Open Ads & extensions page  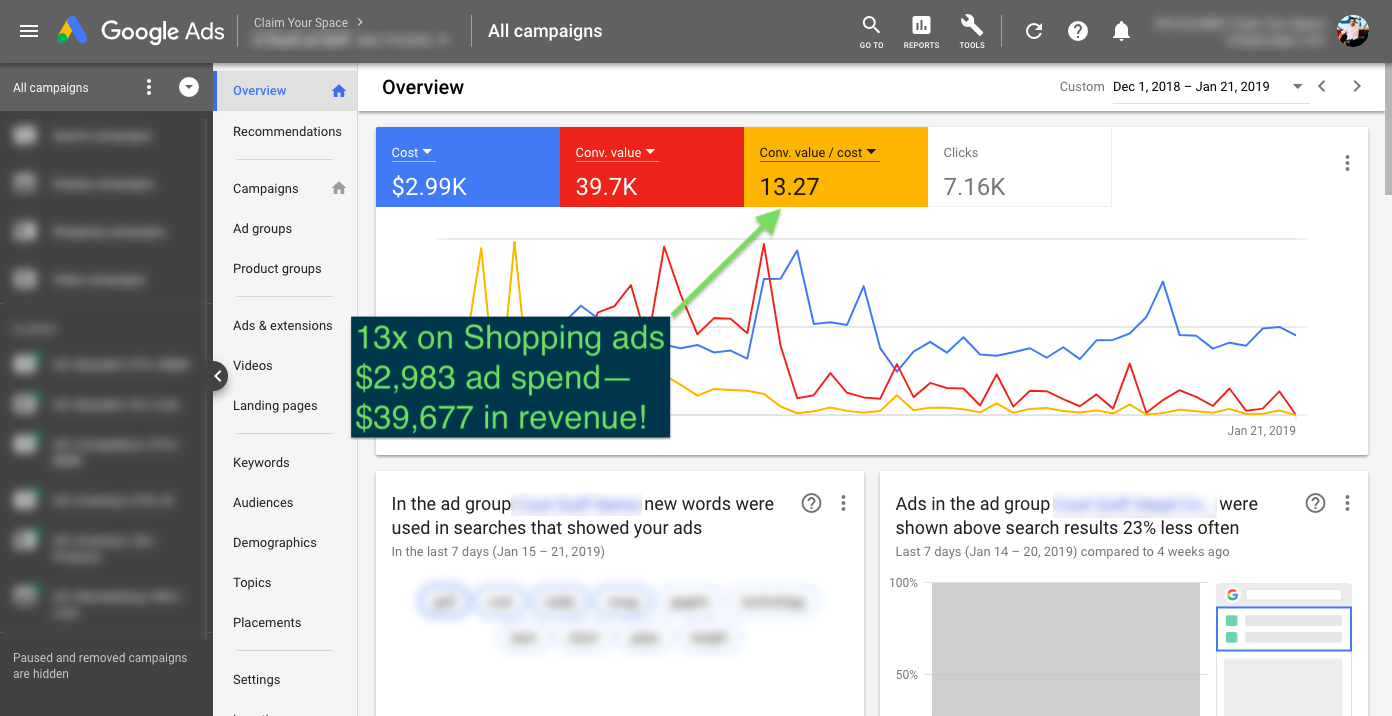(282, 325)
